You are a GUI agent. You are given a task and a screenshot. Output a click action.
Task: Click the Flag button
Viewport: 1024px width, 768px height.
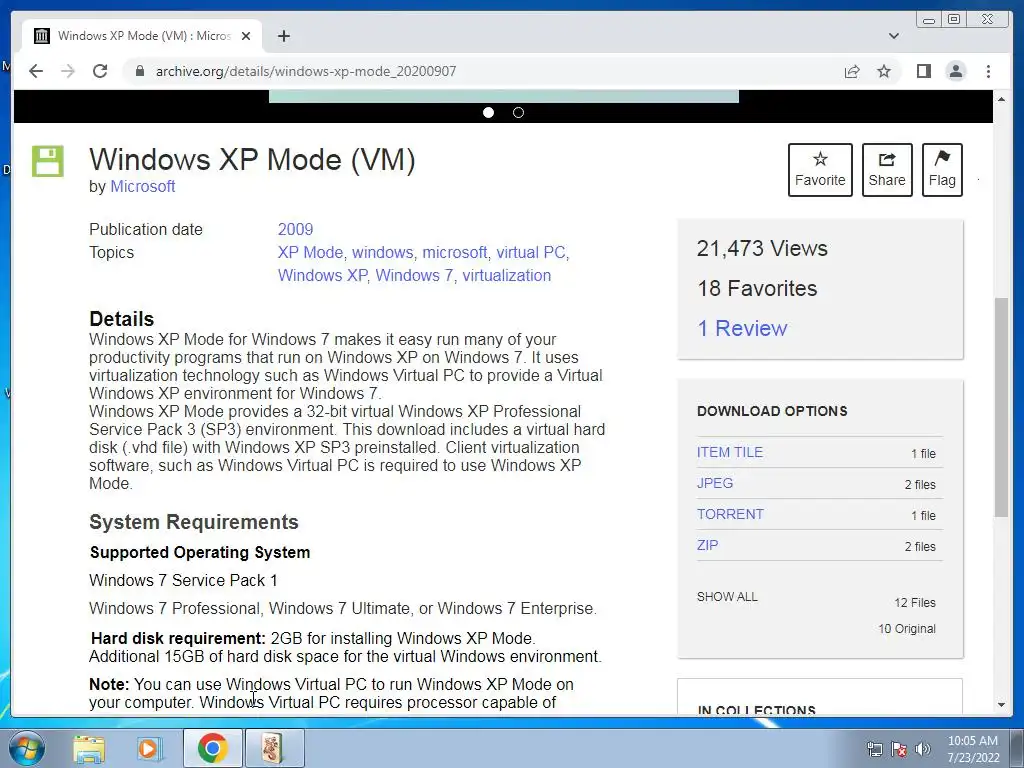tap(942, 170)
